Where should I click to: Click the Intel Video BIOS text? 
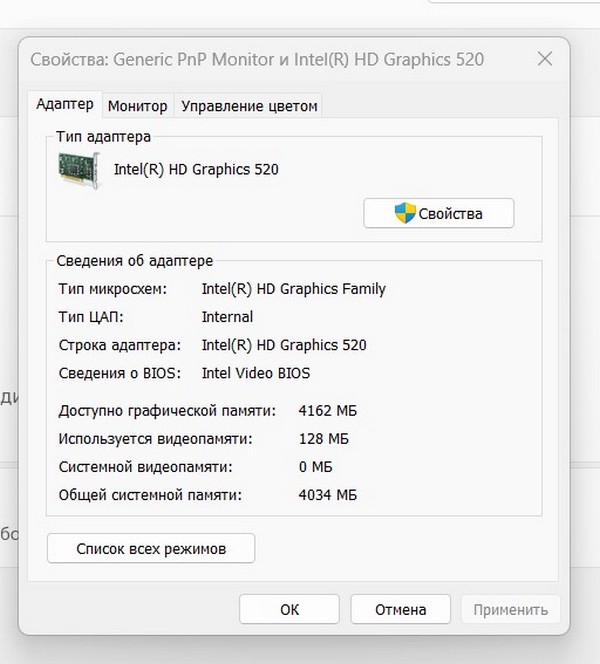256,373
